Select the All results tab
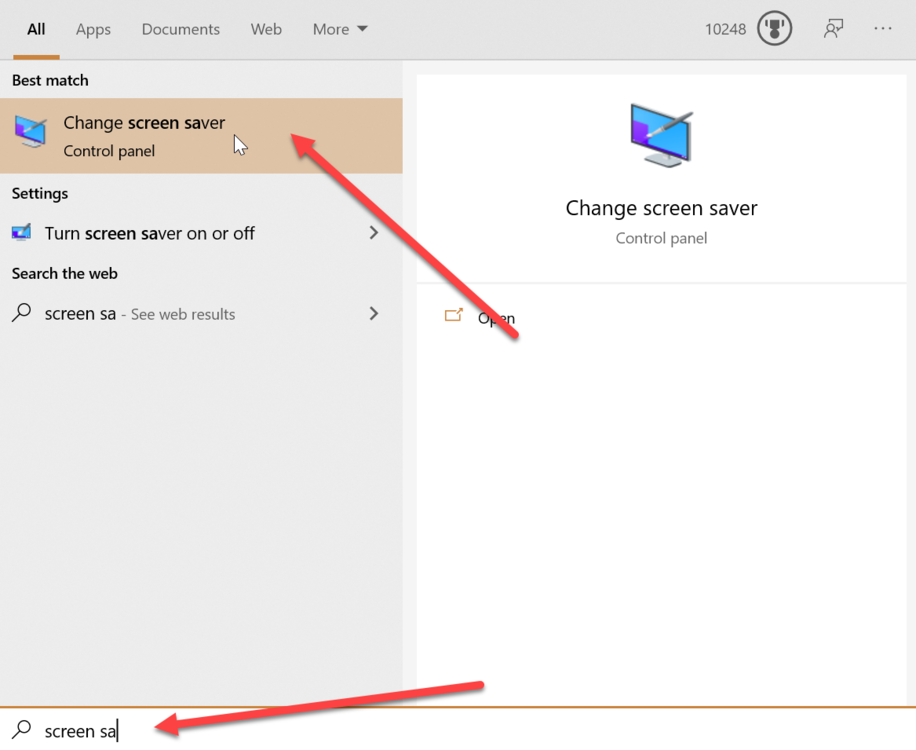 36,29
